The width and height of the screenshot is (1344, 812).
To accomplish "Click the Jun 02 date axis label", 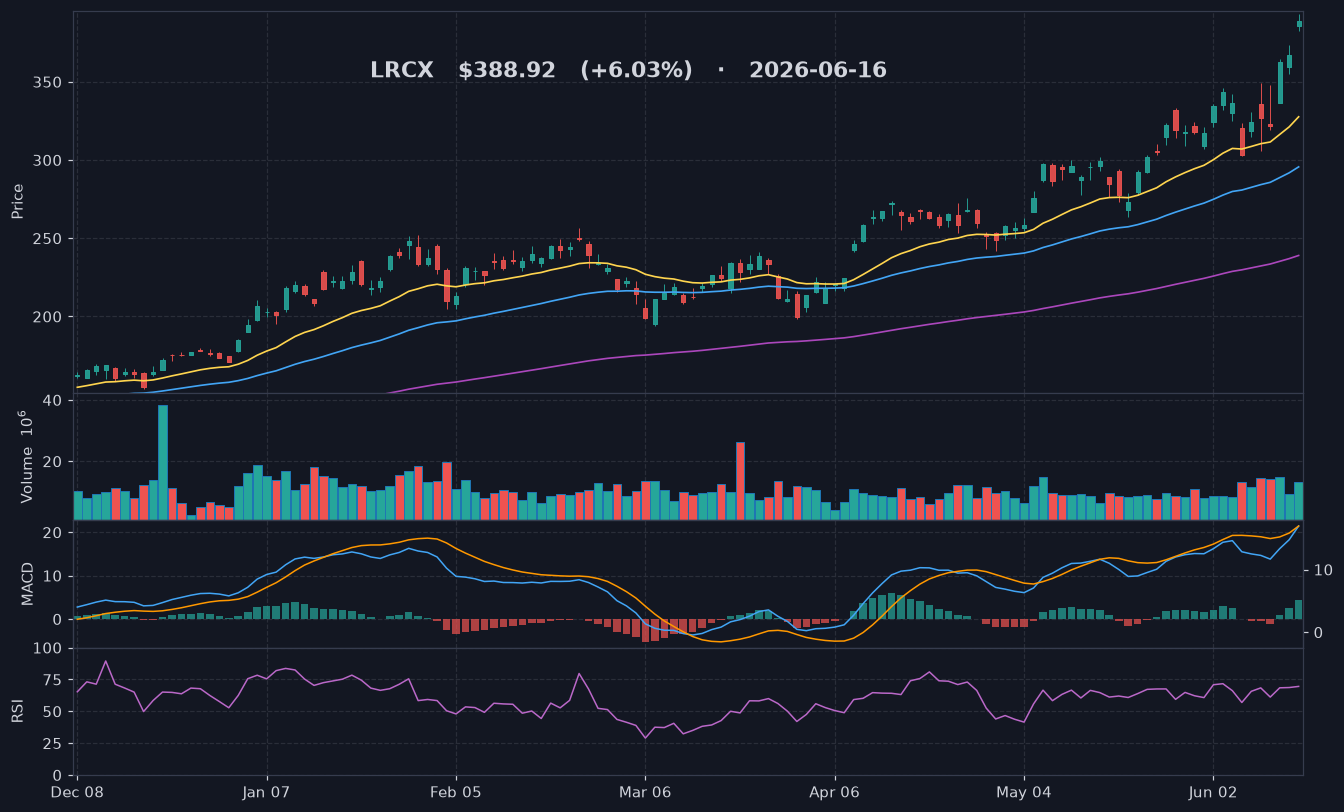I will click(x=1213, y=792).
